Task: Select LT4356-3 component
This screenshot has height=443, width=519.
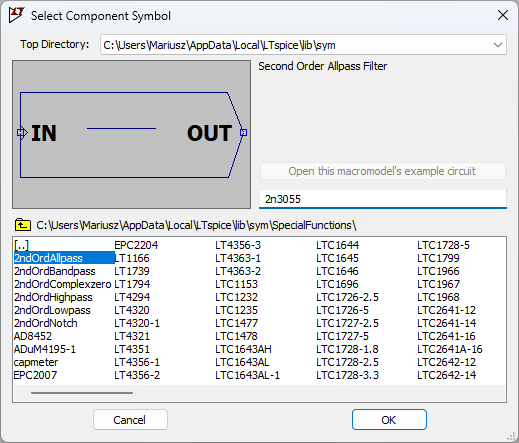Action: pyautogui.click(x=238, y=245)
